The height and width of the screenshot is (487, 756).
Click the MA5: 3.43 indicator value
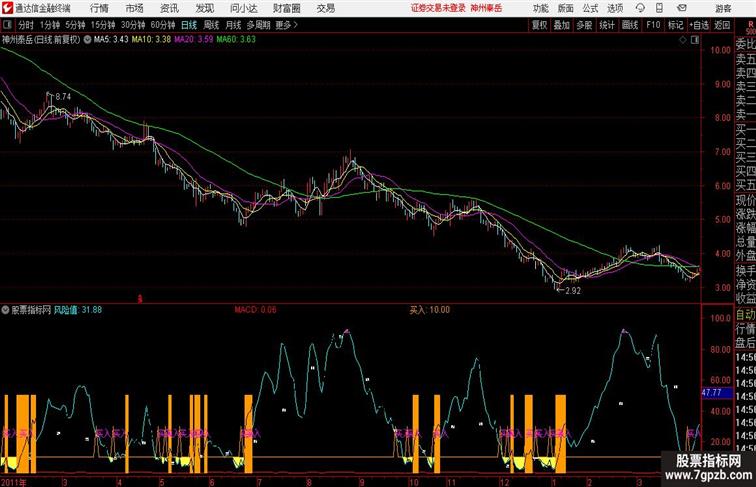click(111, 40)
